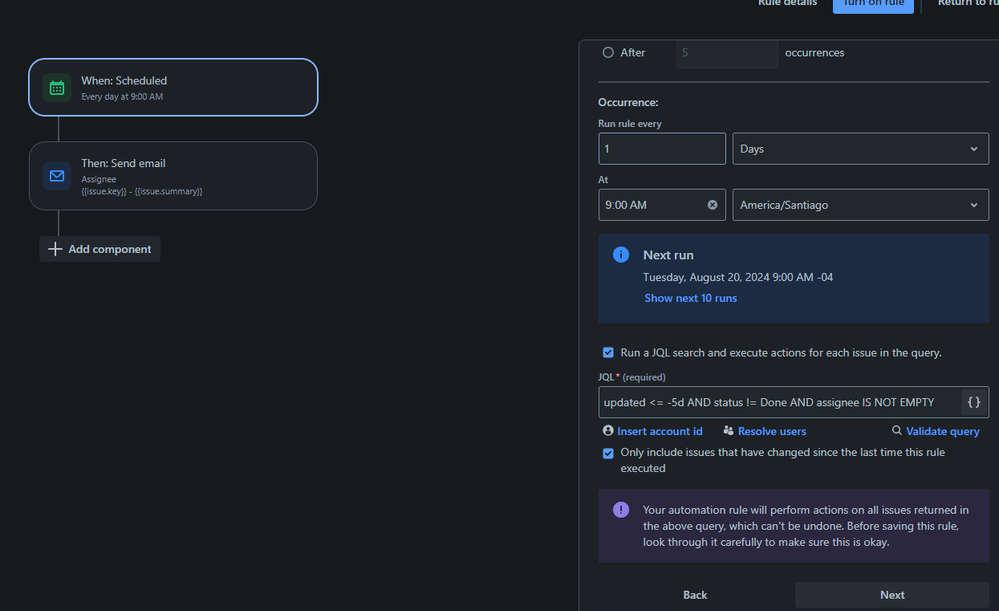Click the blue info icon in Next run
Viewport: 999px width, 611px height.
[621, 255]
